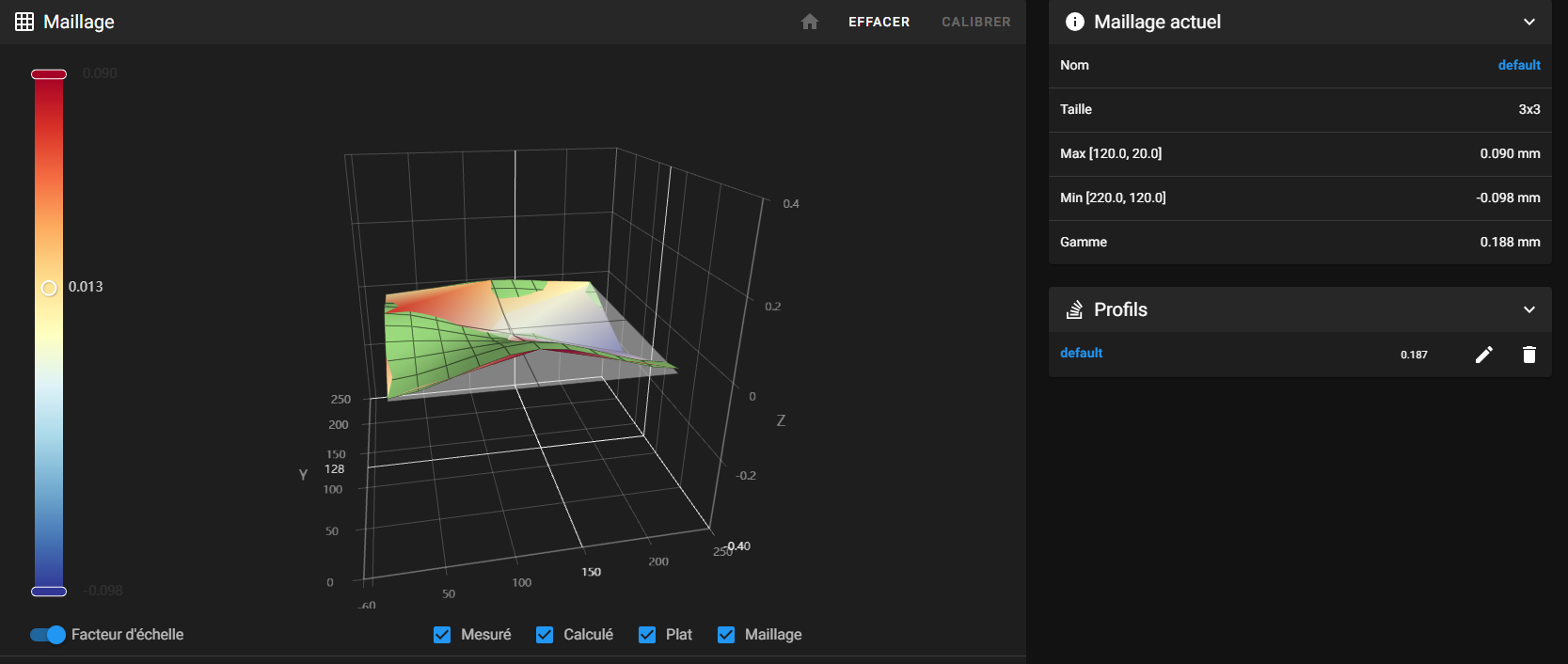Toggle the Maillage checkbox below the chart

coord(726,635)
